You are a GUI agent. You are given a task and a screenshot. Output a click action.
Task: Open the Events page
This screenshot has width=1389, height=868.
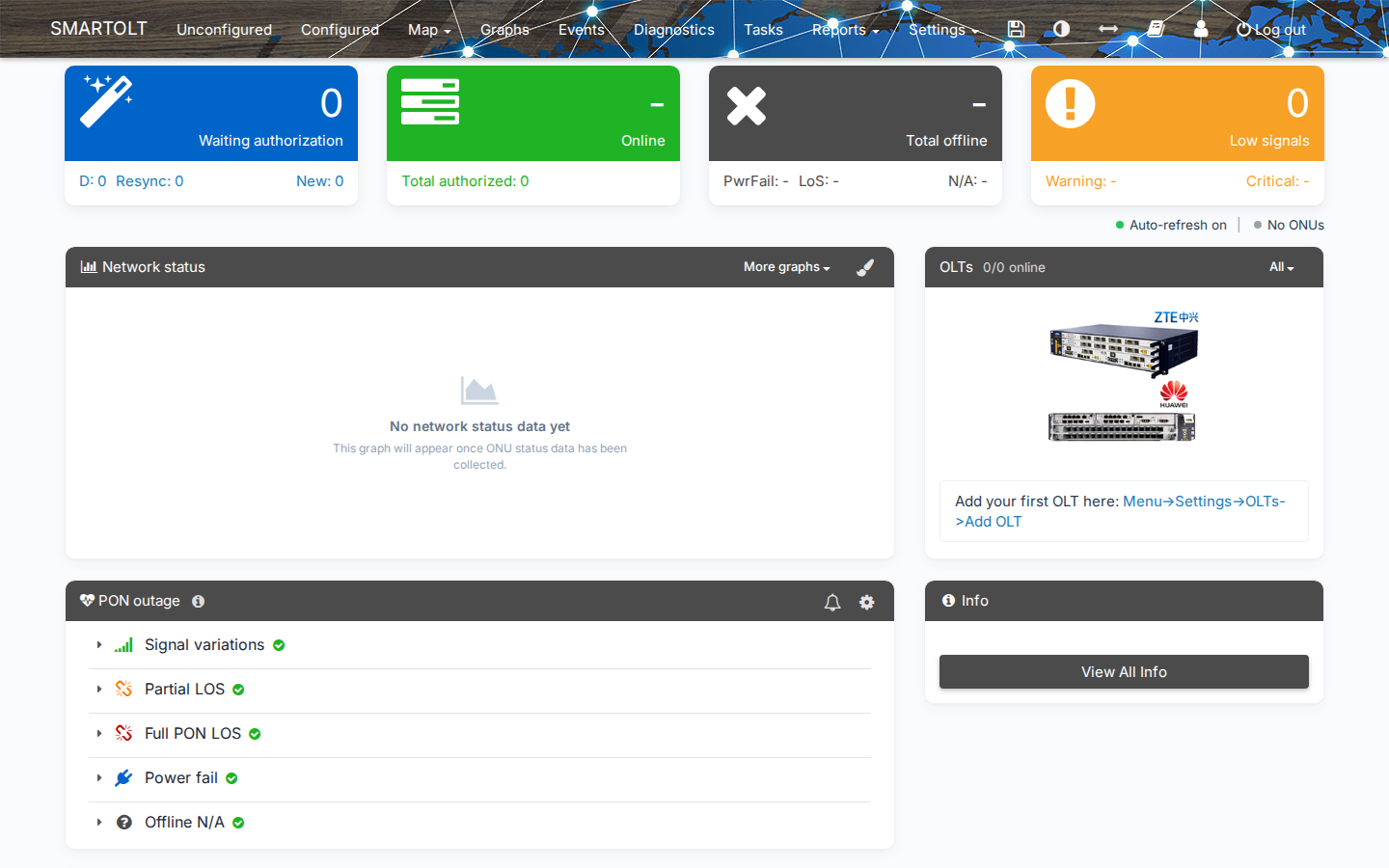(x=582, y=30)
